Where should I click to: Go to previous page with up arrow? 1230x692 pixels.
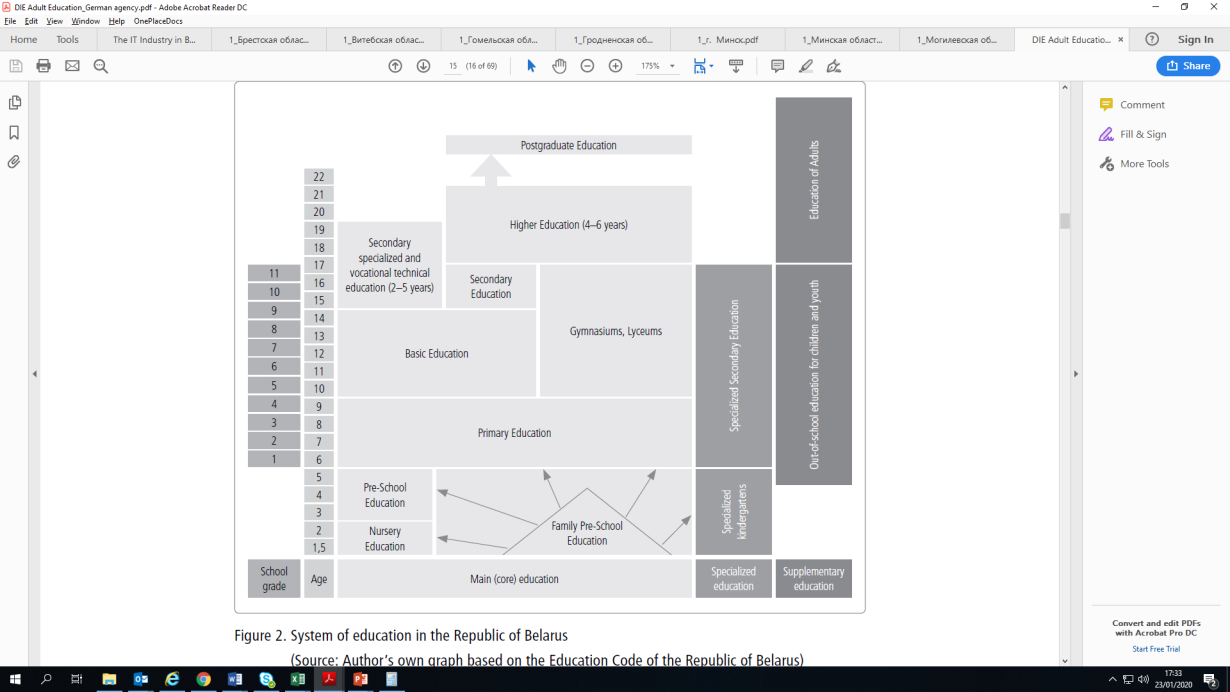[395, 66]
